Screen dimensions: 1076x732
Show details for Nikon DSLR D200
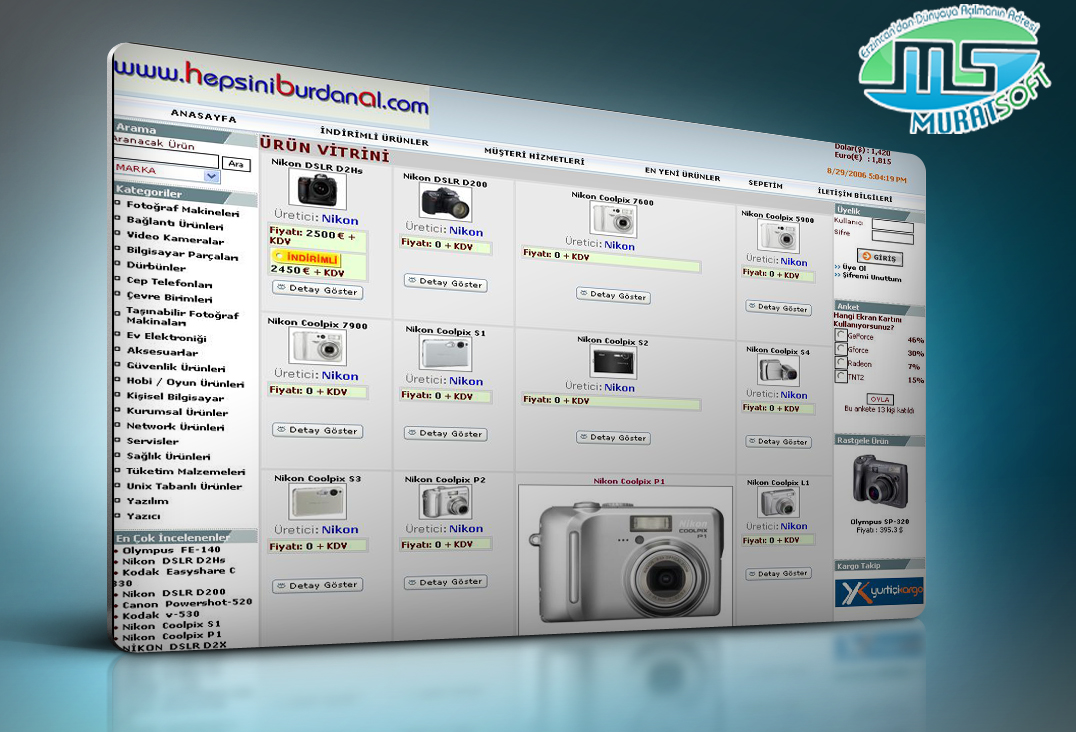point(446,283)
